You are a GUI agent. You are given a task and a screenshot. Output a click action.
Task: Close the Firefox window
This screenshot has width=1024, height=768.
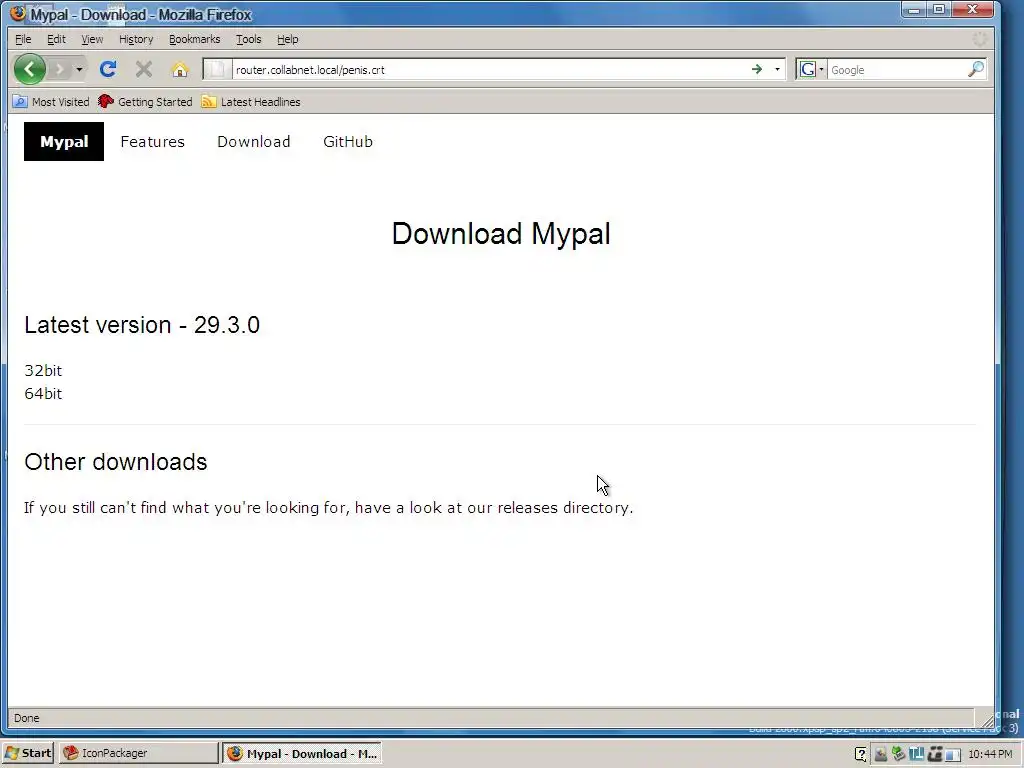[x=973, y=10]
